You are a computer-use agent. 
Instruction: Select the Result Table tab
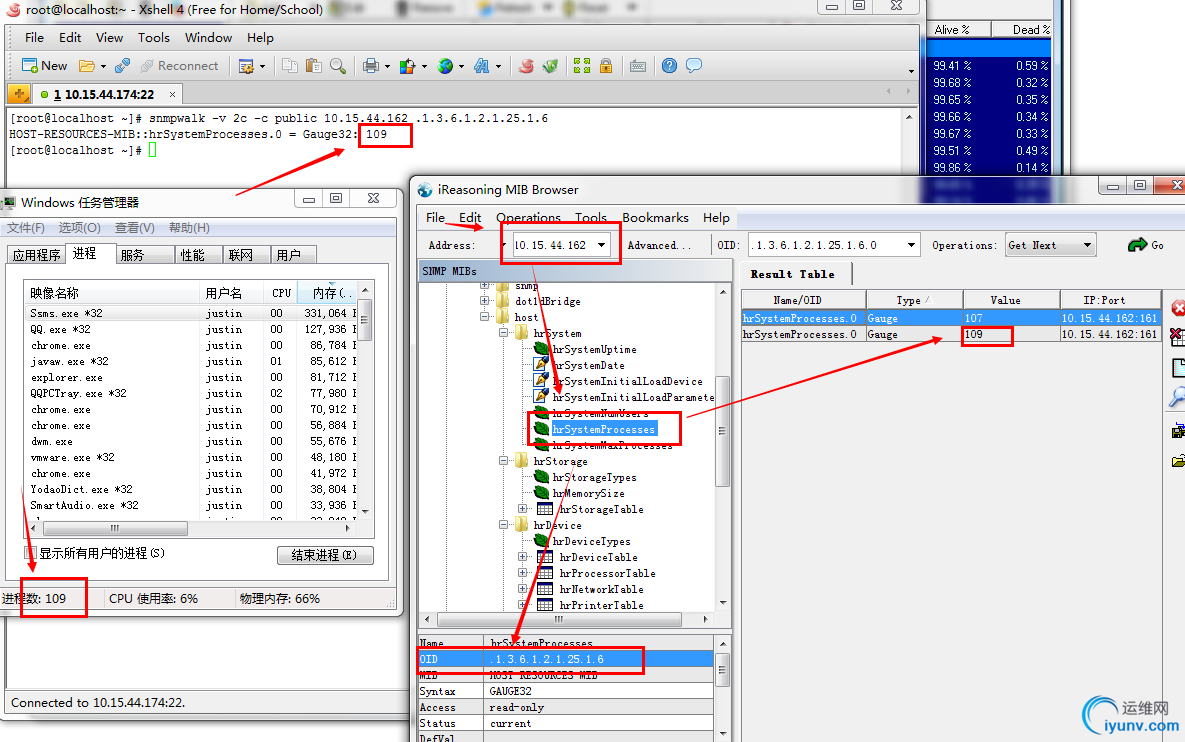(x=794, y=274)
